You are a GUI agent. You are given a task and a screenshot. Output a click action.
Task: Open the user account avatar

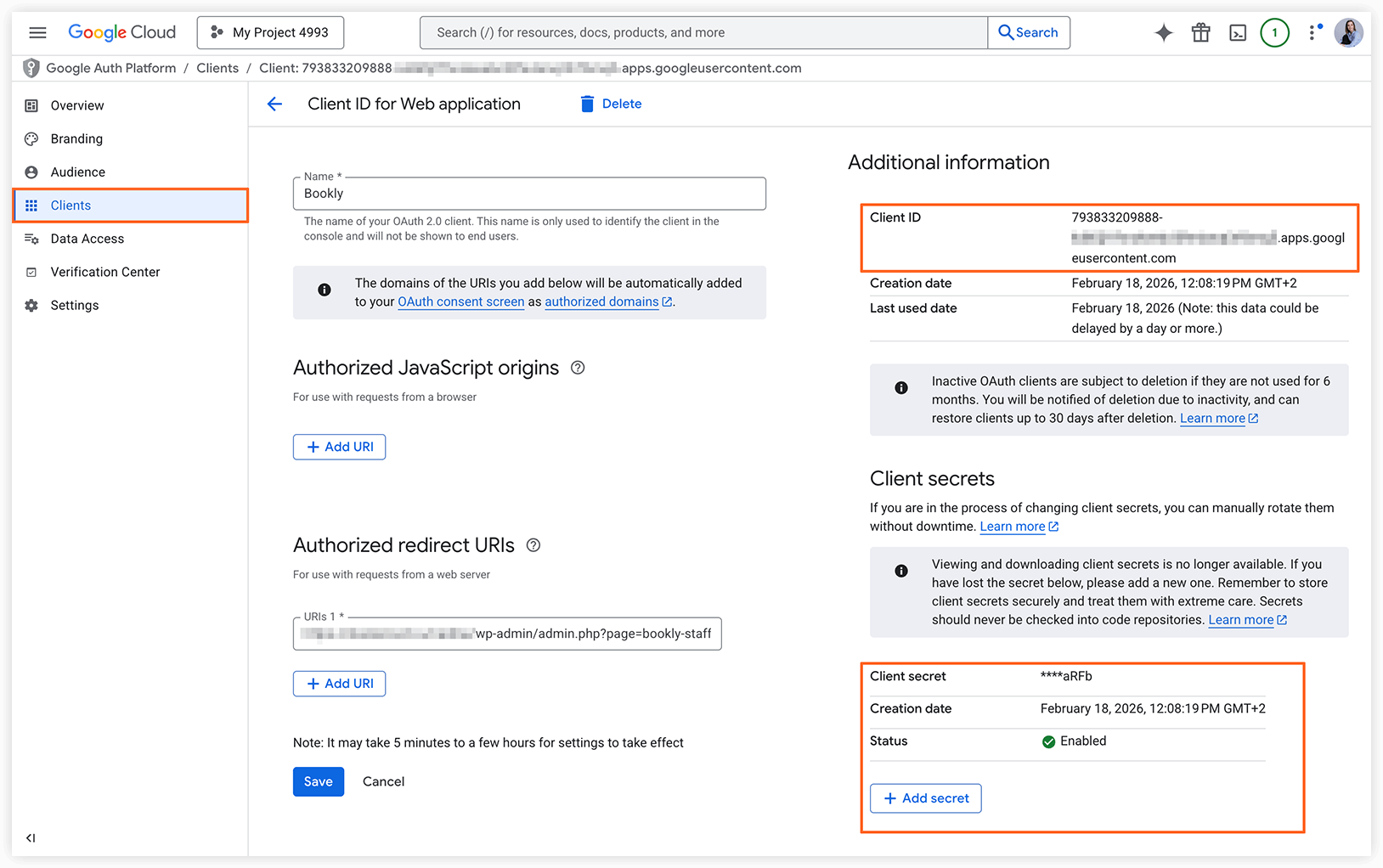[x=1348, y=32]
